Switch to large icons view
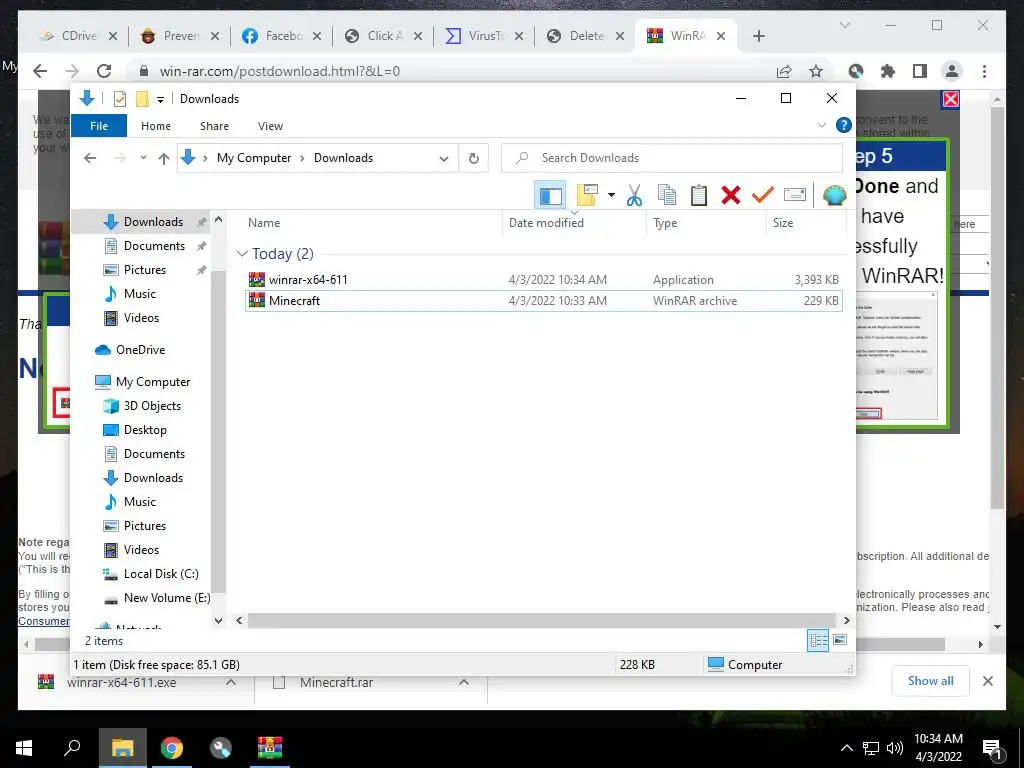Image resolution: width=1024 pixels, height=768 pixels. 840,640
